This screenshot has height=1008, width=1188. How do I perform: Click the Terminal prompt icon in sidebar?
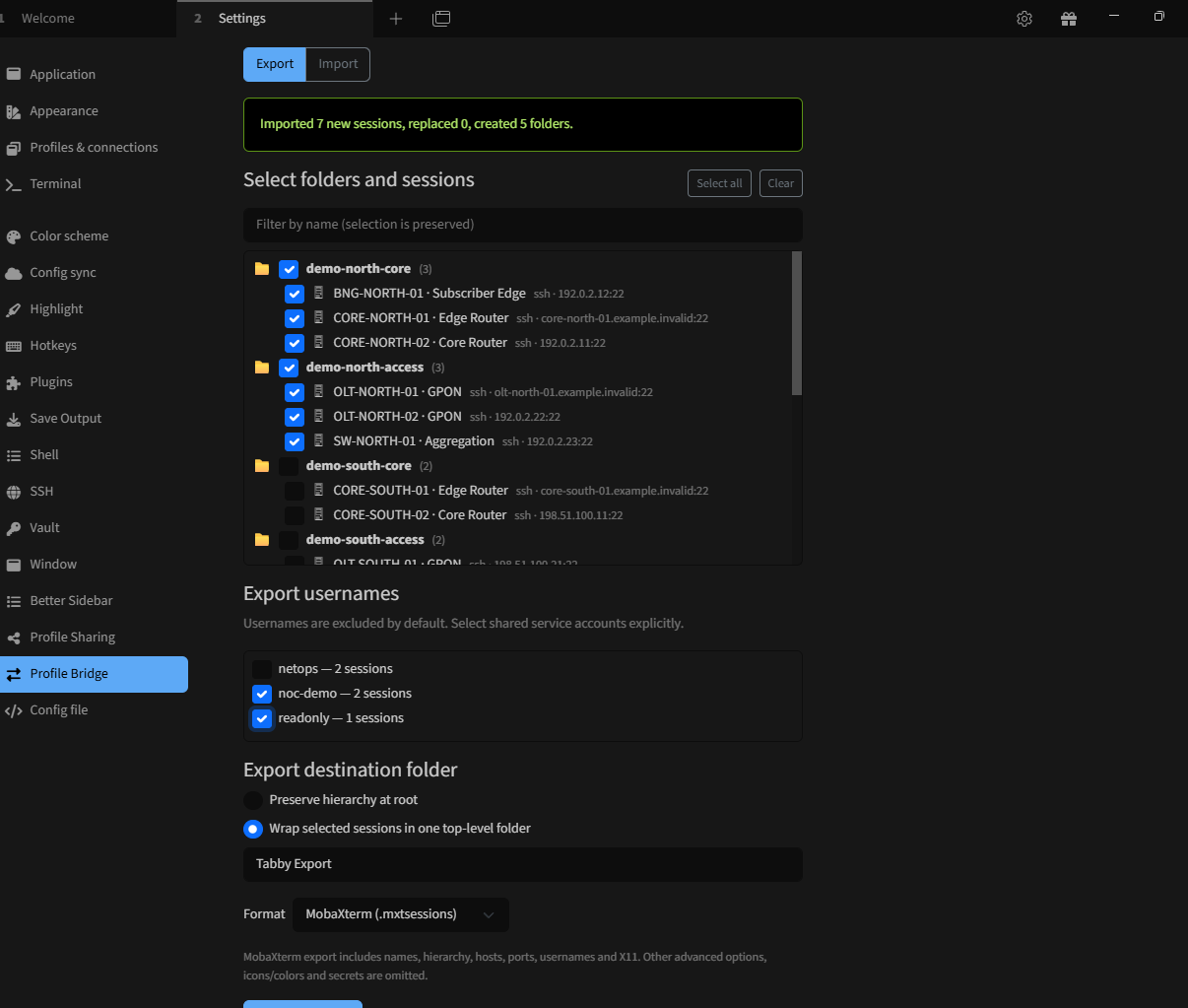(x=13, y=184)
